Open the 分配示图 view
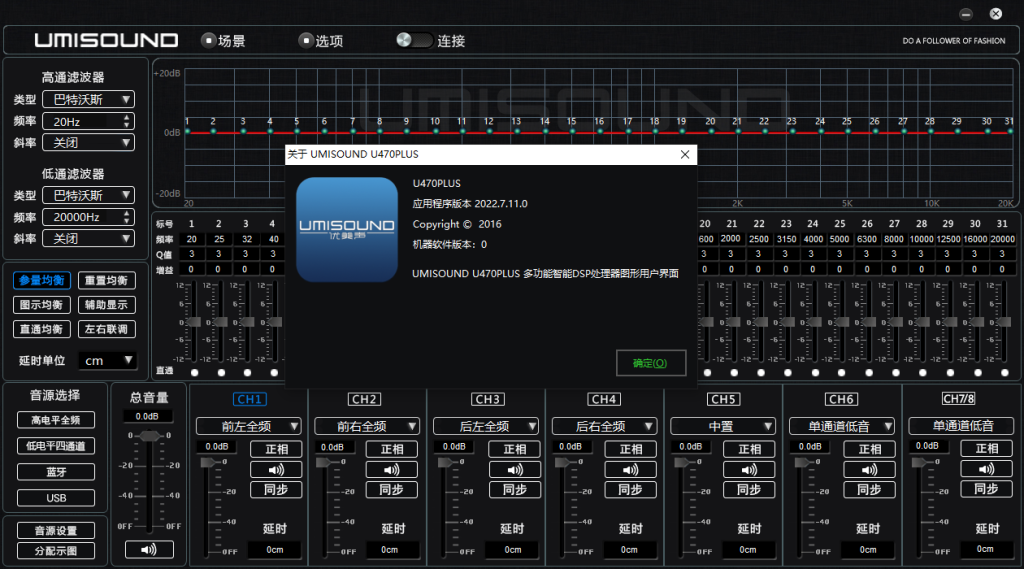This screenshot has height=569, width=1024. [x=56, y=551]
